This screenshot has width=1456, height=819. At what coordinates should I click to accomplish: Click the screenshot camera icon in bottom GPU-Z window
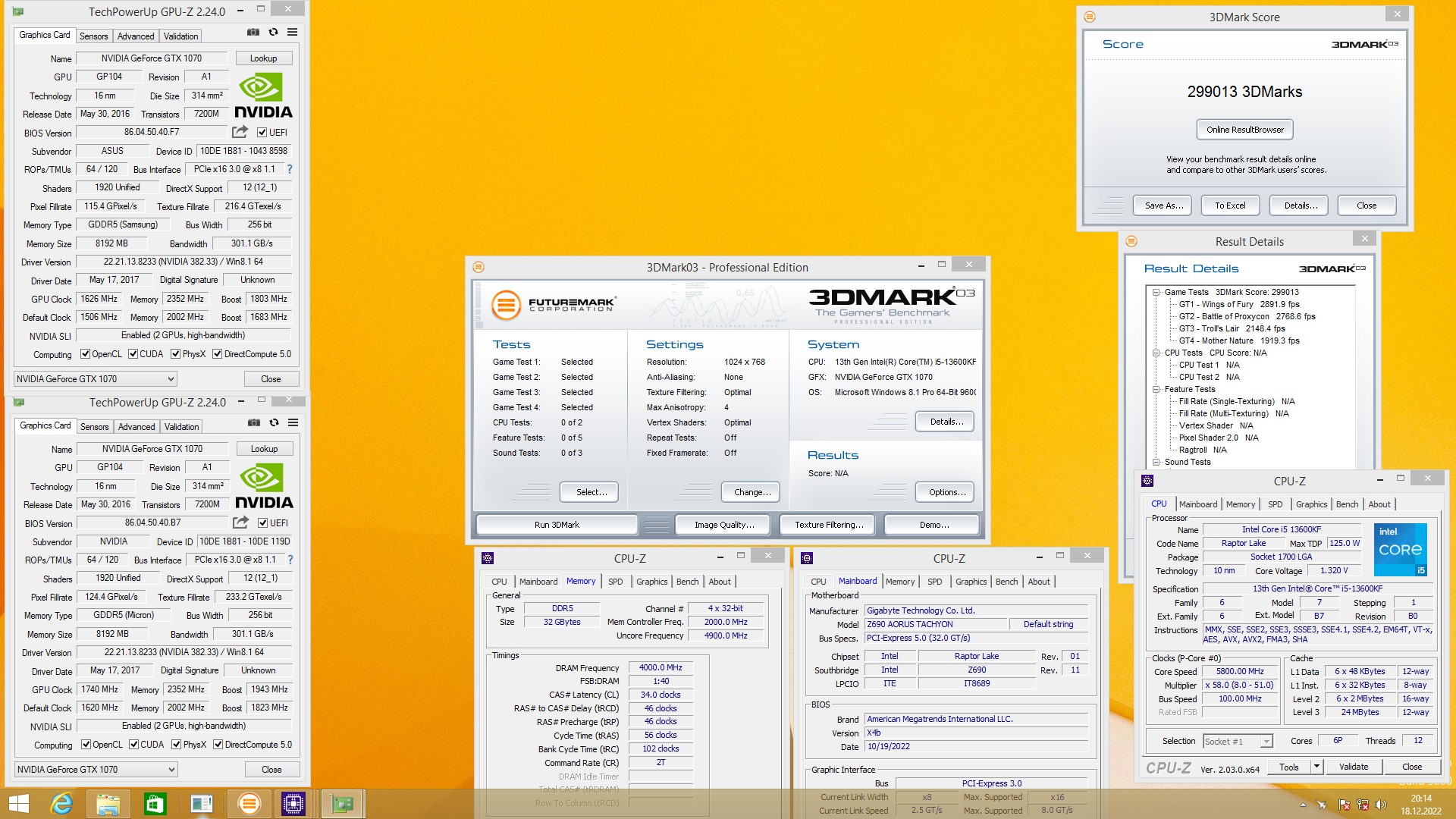point(254,422)
